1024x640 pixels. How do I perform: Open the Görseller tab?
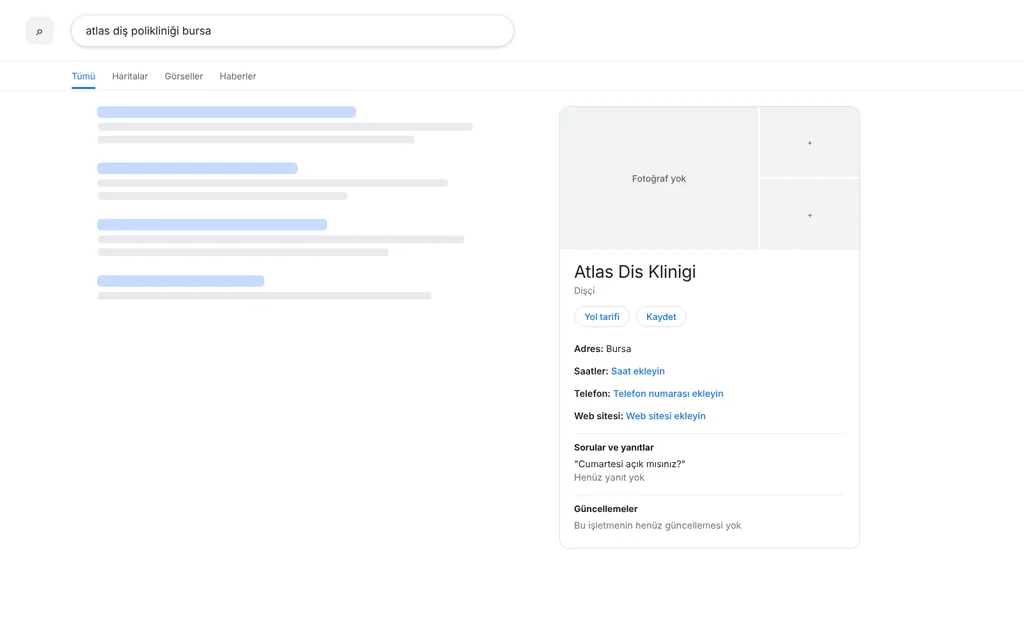pos(184,76)
